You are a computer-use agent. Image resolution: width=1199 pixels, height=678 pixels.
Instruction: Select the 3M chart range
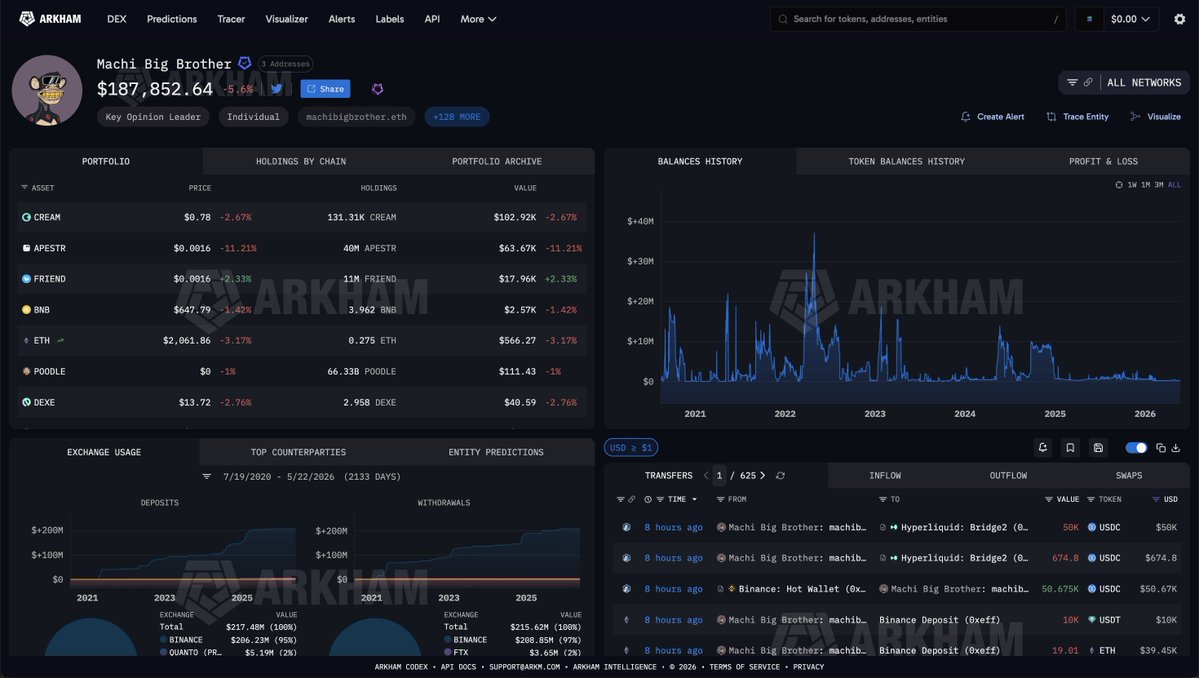pos(1158,185)
